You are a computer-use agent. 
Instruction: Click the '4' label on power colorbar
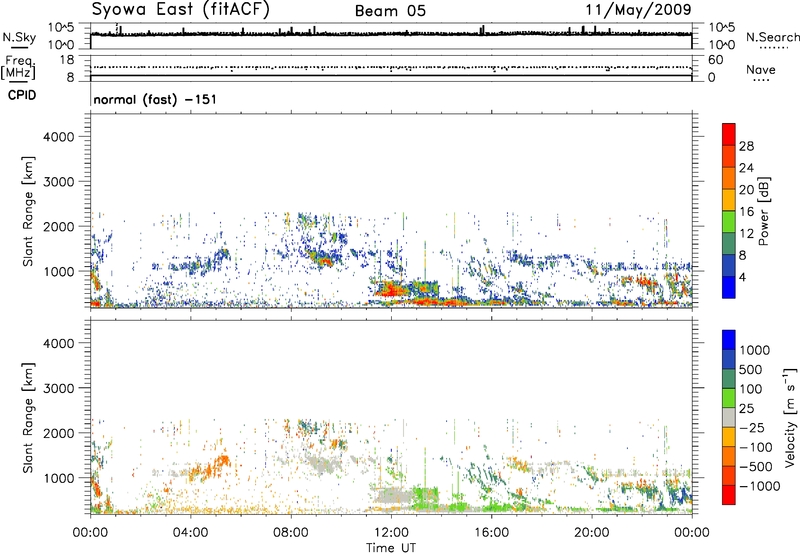(x=742, y=277)
